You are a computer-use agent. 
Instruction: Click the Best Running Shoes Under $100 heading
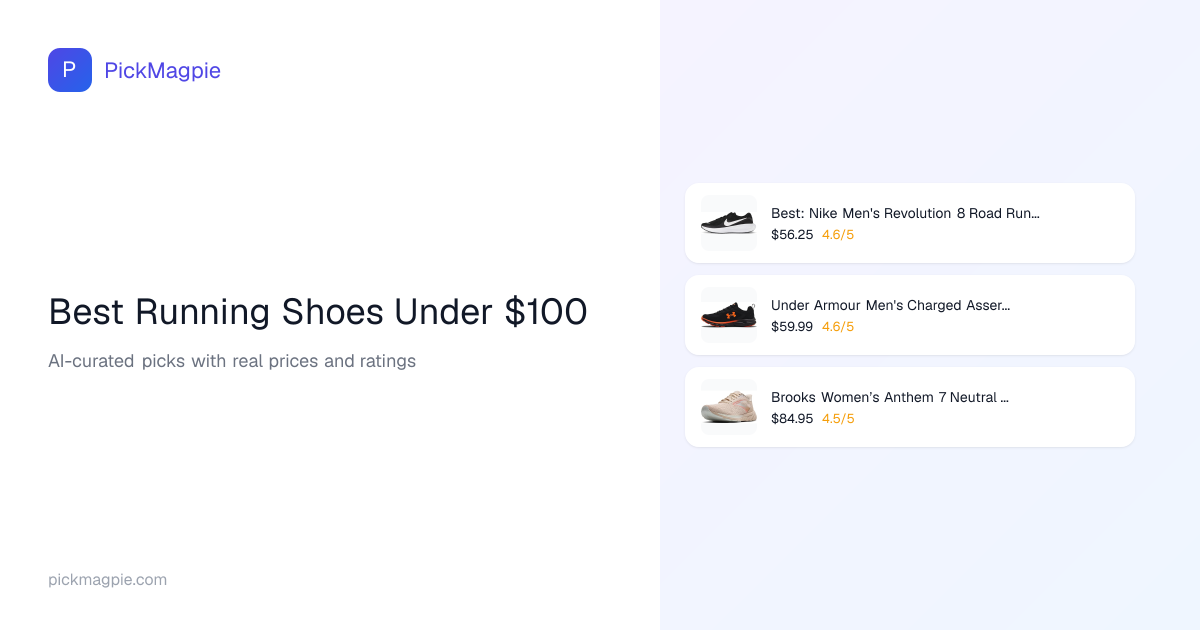pos(318,312)
